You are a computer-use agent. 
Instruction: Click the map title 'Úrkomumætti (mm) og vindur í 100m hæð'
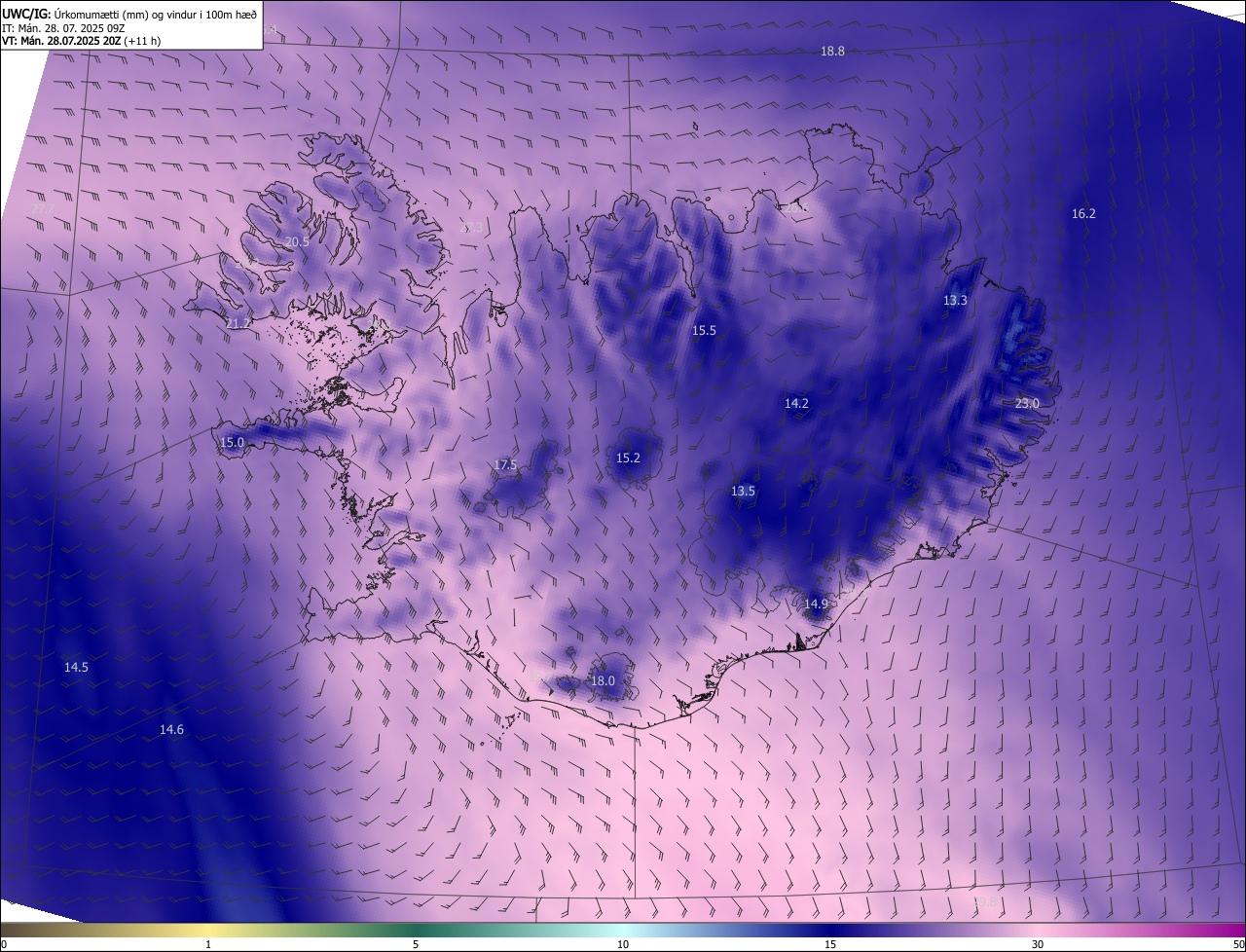tap(155, 14)
